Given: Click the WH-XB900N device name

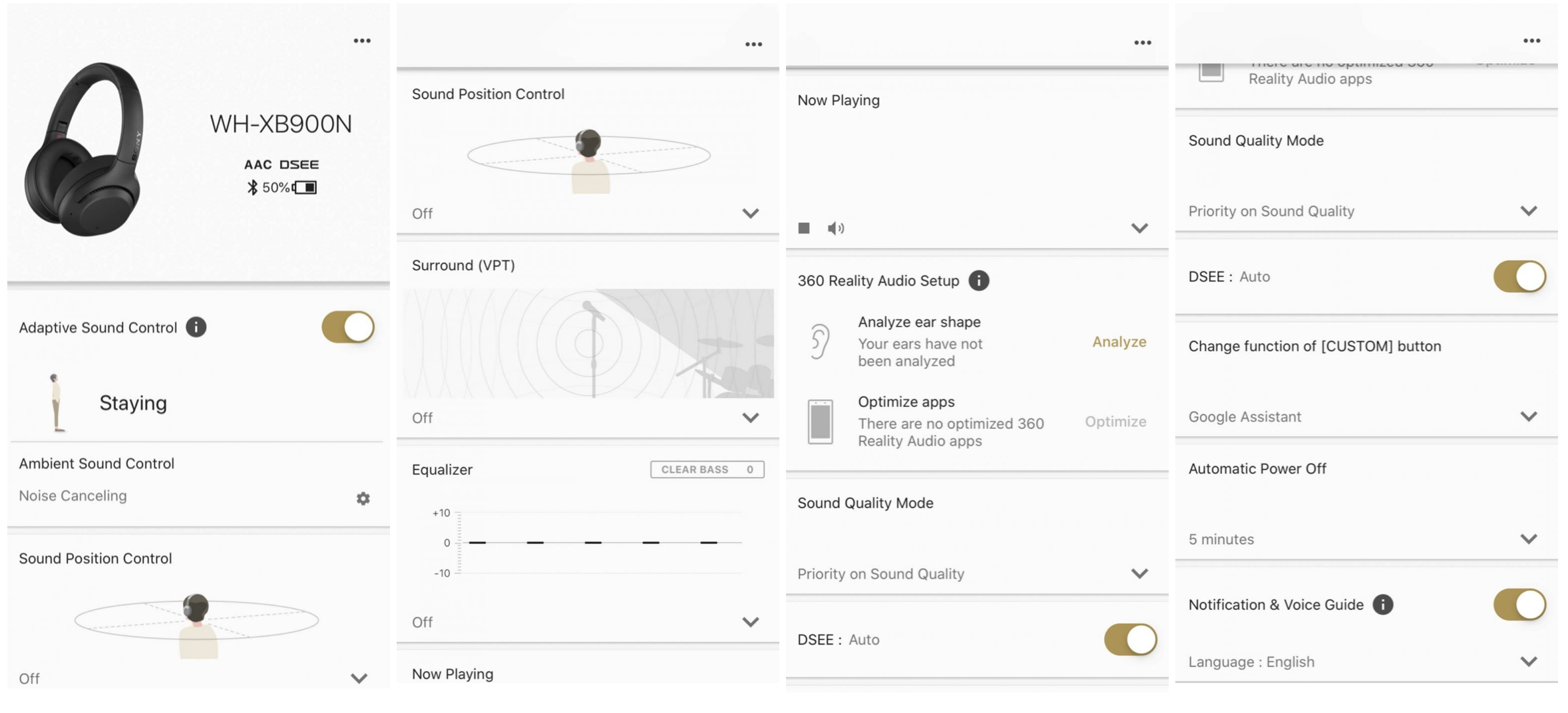Looking at the screenshot, I should (280, 124).
